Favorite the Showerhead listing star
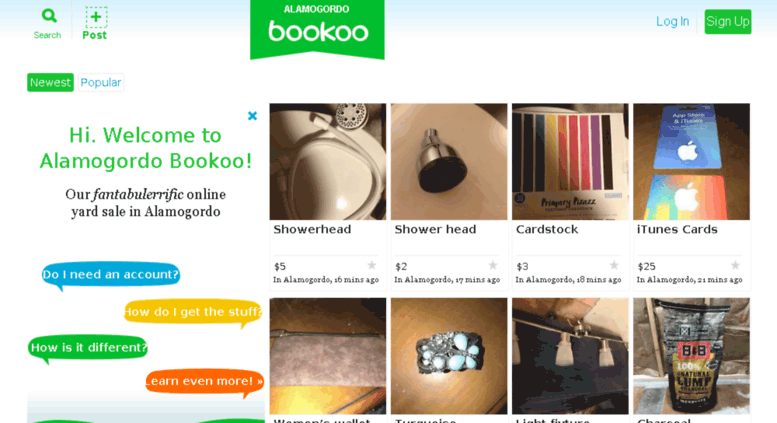 click(371, 265)
